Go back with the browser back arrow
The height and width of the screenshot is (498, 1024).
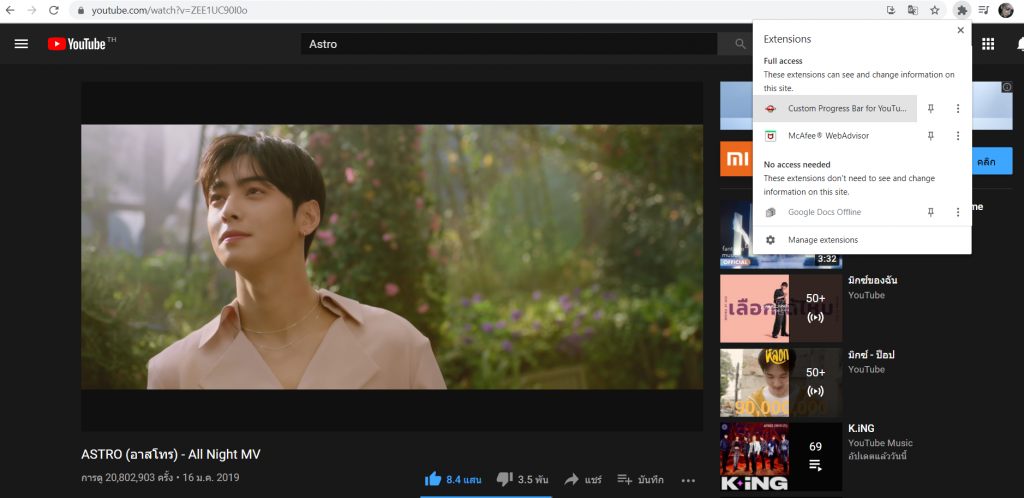click(10, 10)
